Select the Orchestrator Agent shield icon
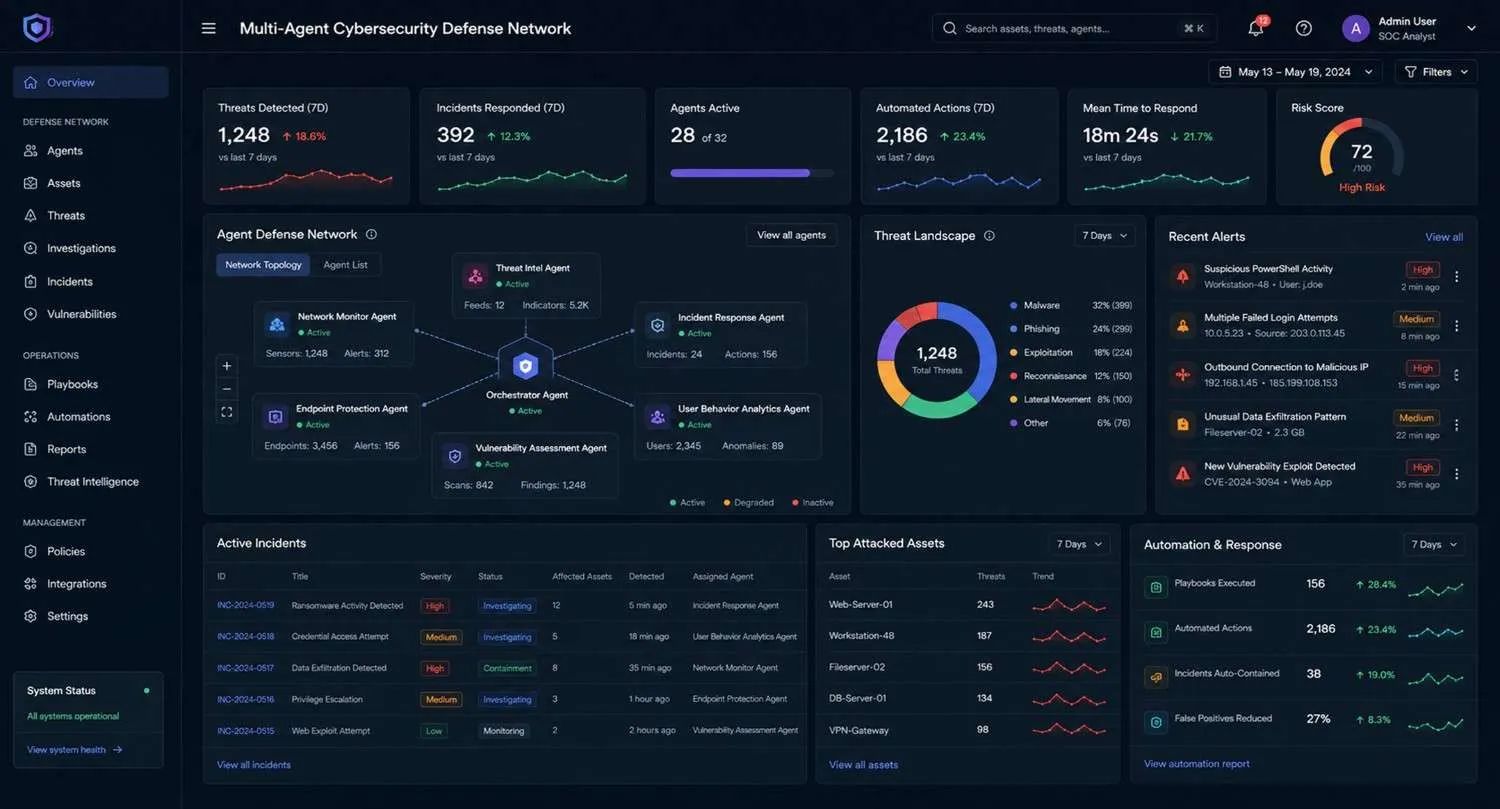The image size is (1500, 809). tap(526, 365)
